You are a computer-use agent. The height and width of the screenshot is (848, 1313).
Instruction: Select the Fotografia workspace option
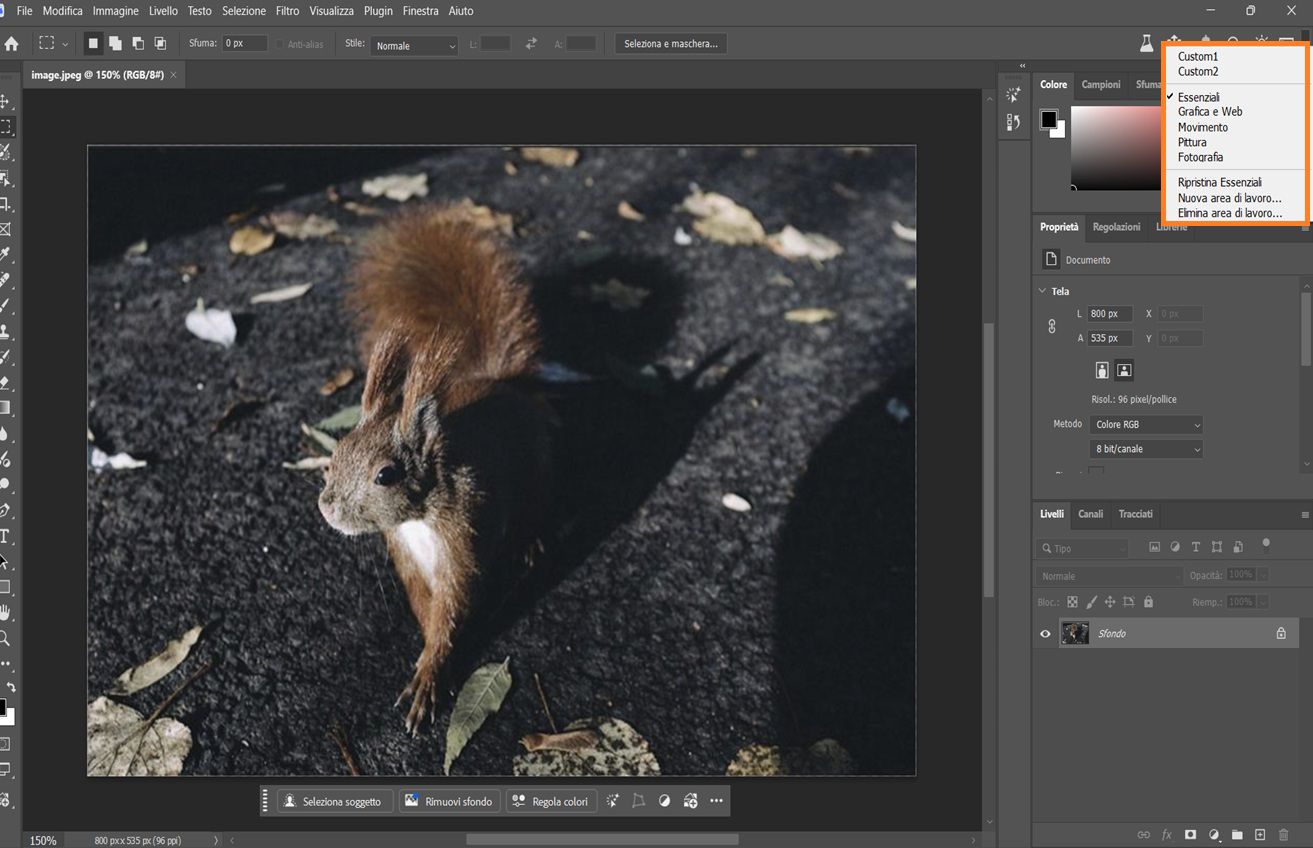point(1199,157)
